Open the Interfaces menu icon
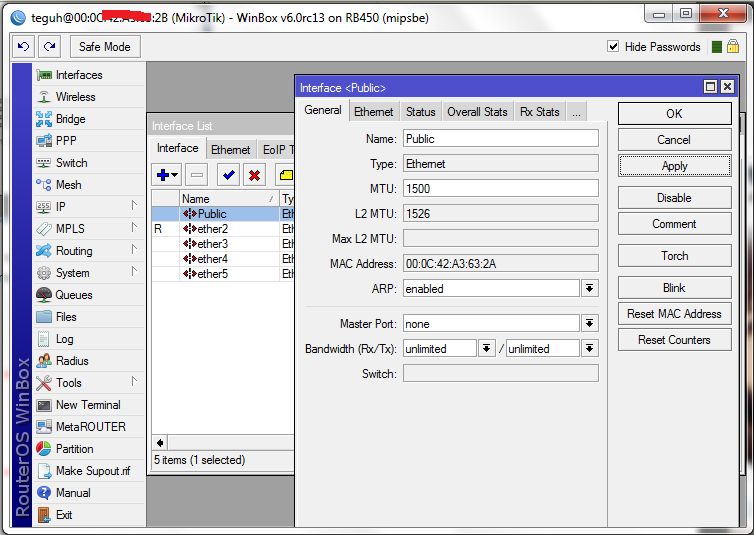Image resolution: width=754 pixels, height=535 pixels. coord(44,75)
